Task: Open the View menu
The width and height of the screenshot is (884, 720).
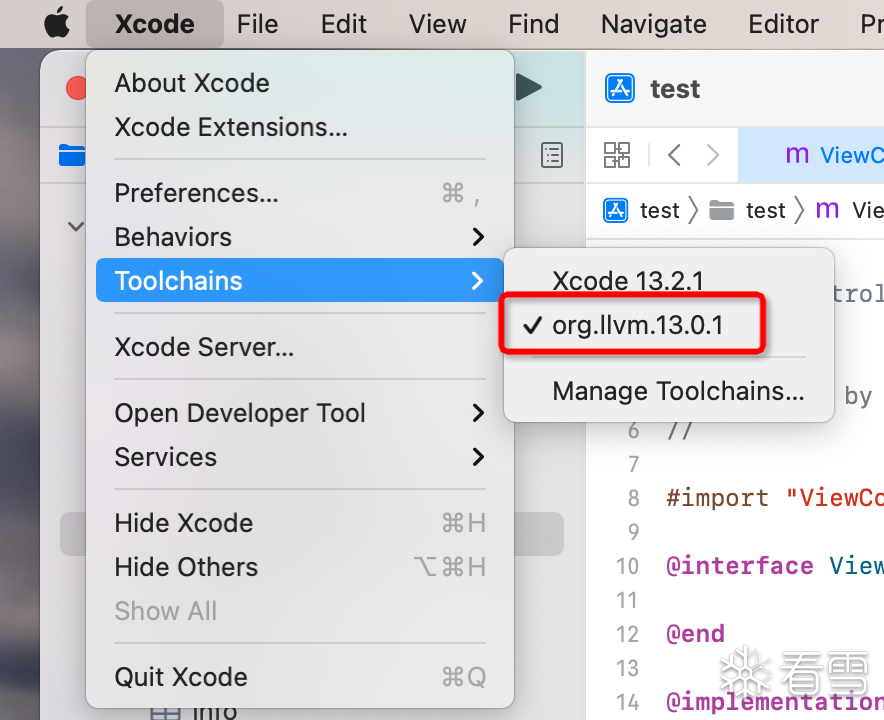Action: pos(437,24)
